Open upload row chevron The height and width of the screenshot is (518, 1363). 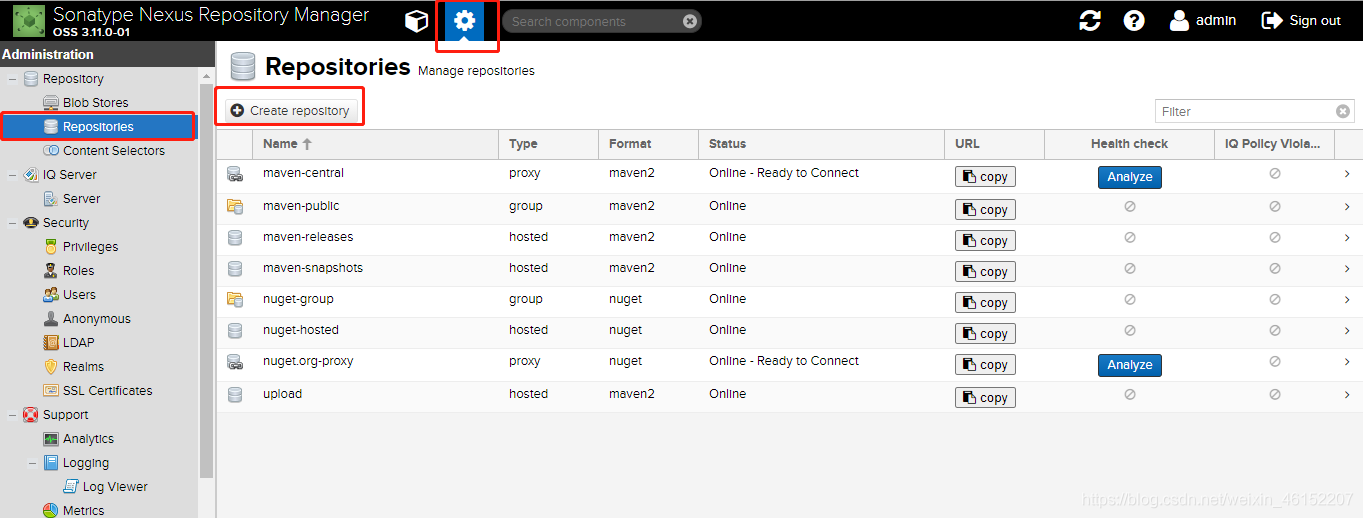tap(1347, 395)
